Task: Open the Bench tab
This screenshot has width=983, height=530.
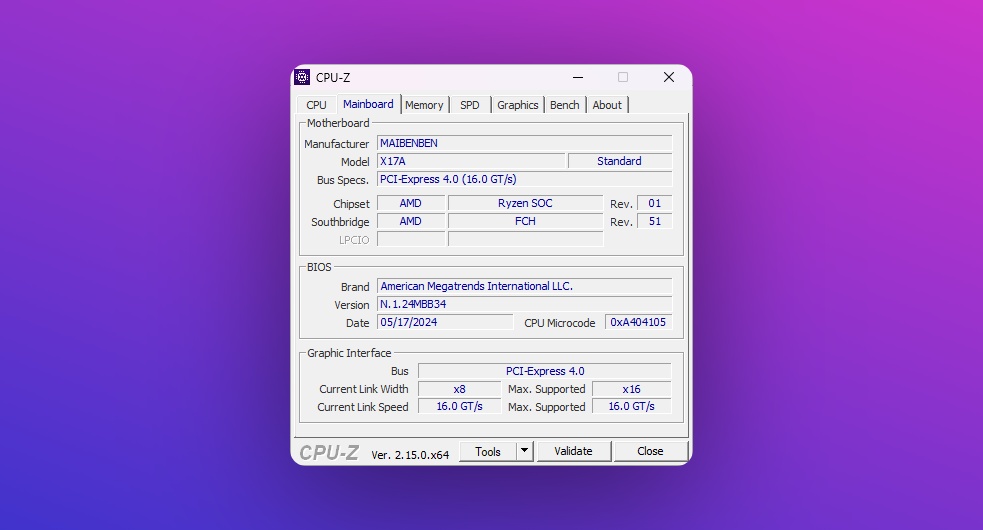Action: [564, 105]
